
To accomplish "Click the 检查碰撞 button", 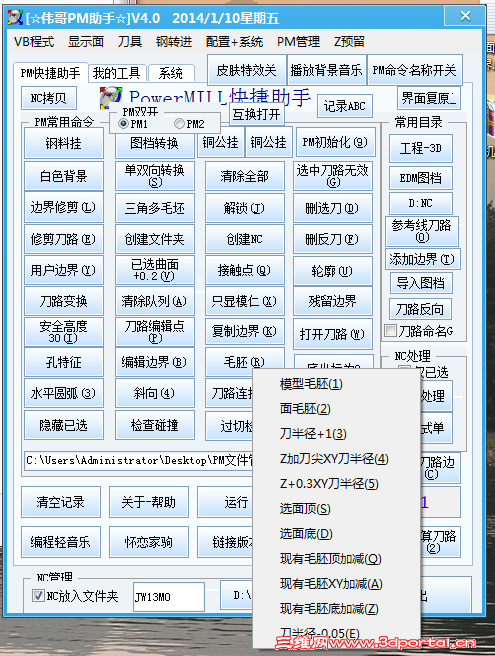I will pos(155,425).
